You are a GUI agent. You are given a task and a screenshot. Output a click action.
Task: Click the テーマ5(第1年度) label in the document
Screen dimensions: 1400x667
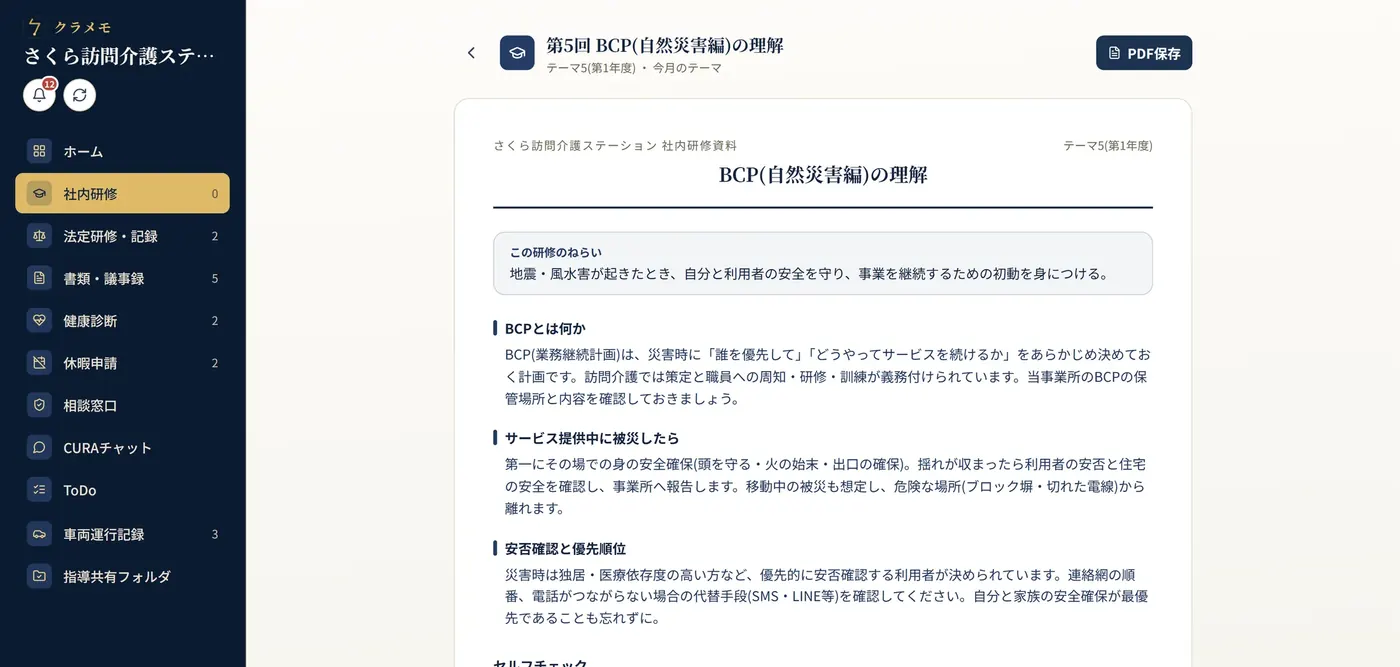pyautogui.click(x=1108, y=145)
